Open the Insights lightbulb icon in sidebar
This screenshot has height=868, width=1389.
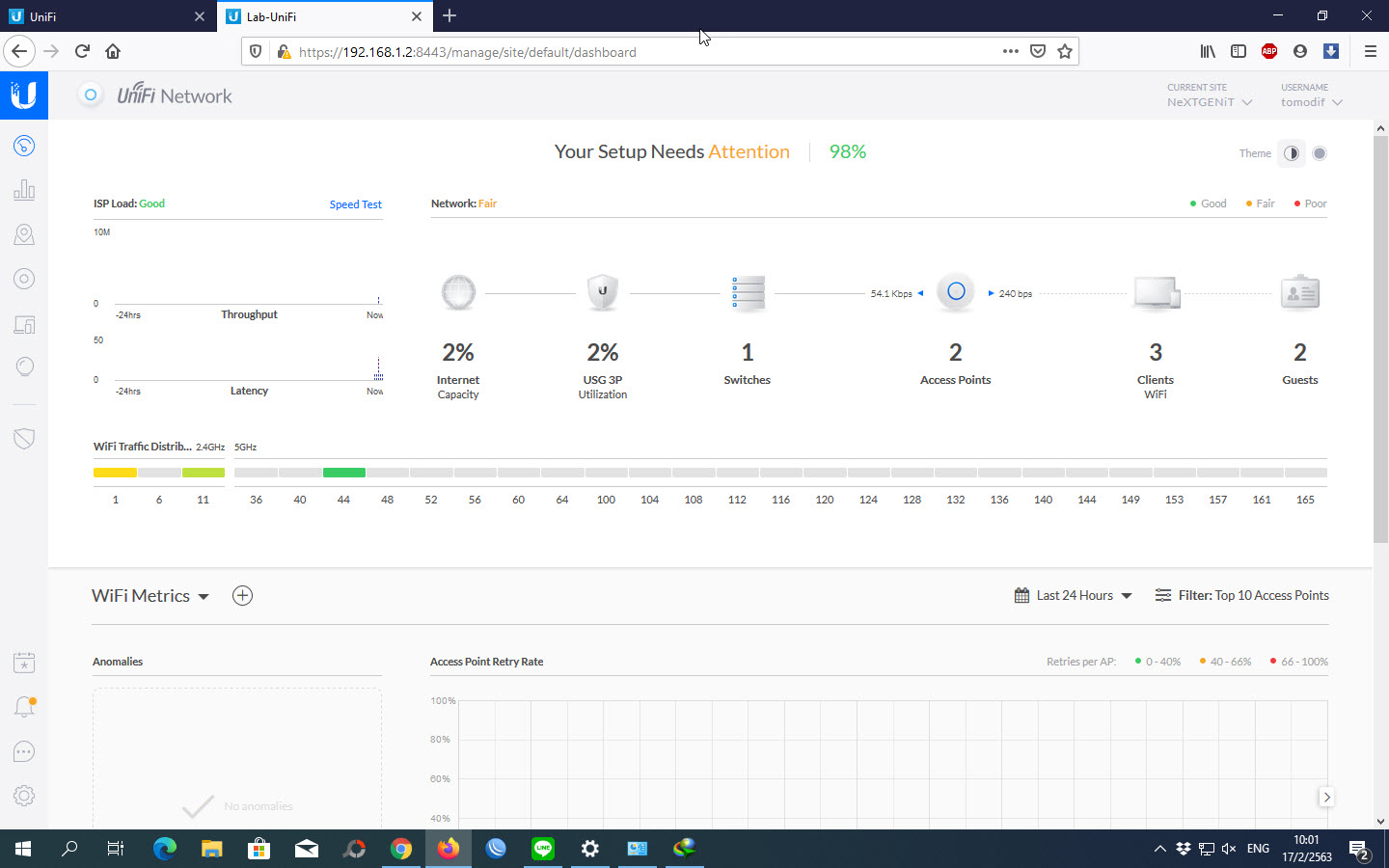(x=24, y=367)
